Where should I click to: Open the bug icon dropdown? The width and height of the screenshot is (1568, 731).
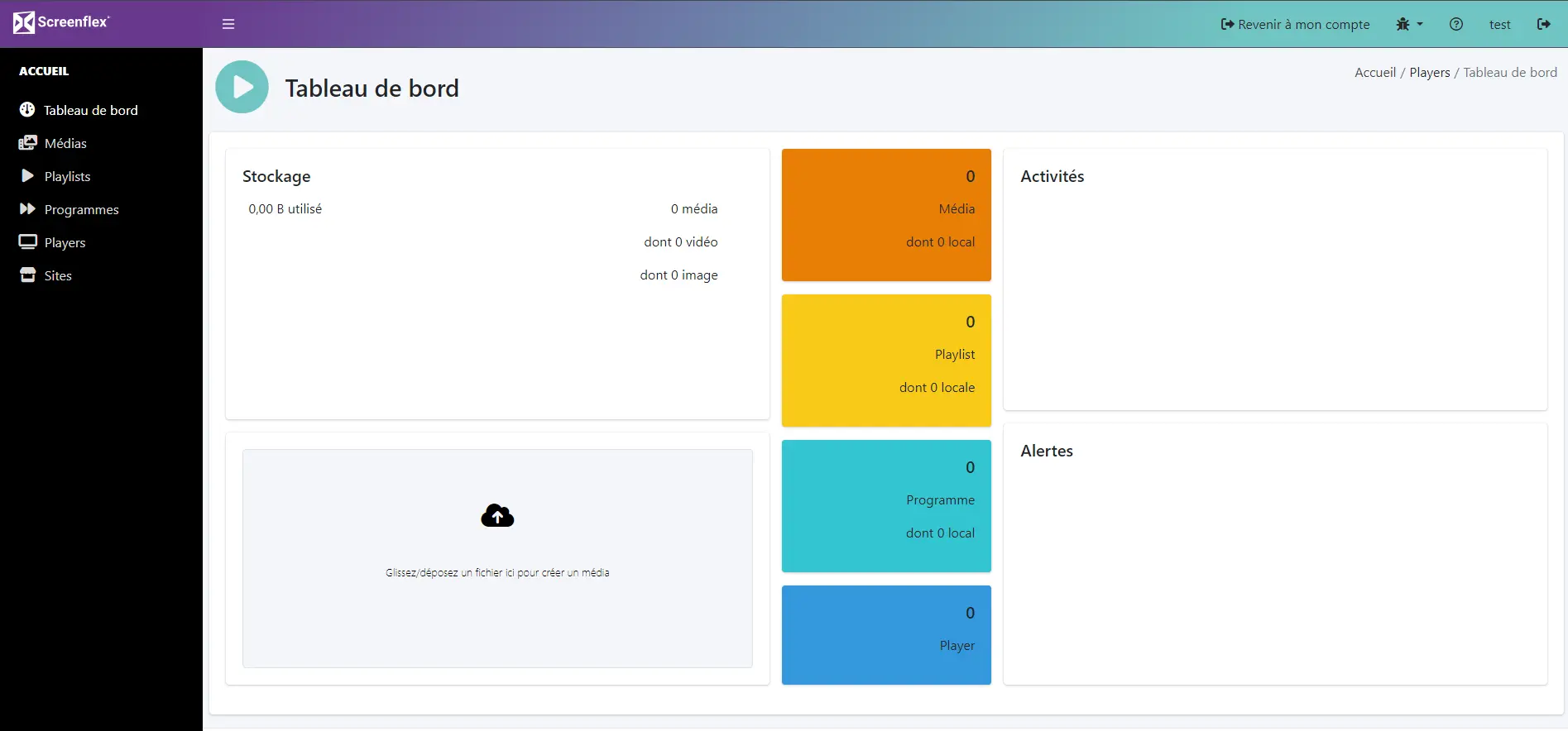(1409, 24)
